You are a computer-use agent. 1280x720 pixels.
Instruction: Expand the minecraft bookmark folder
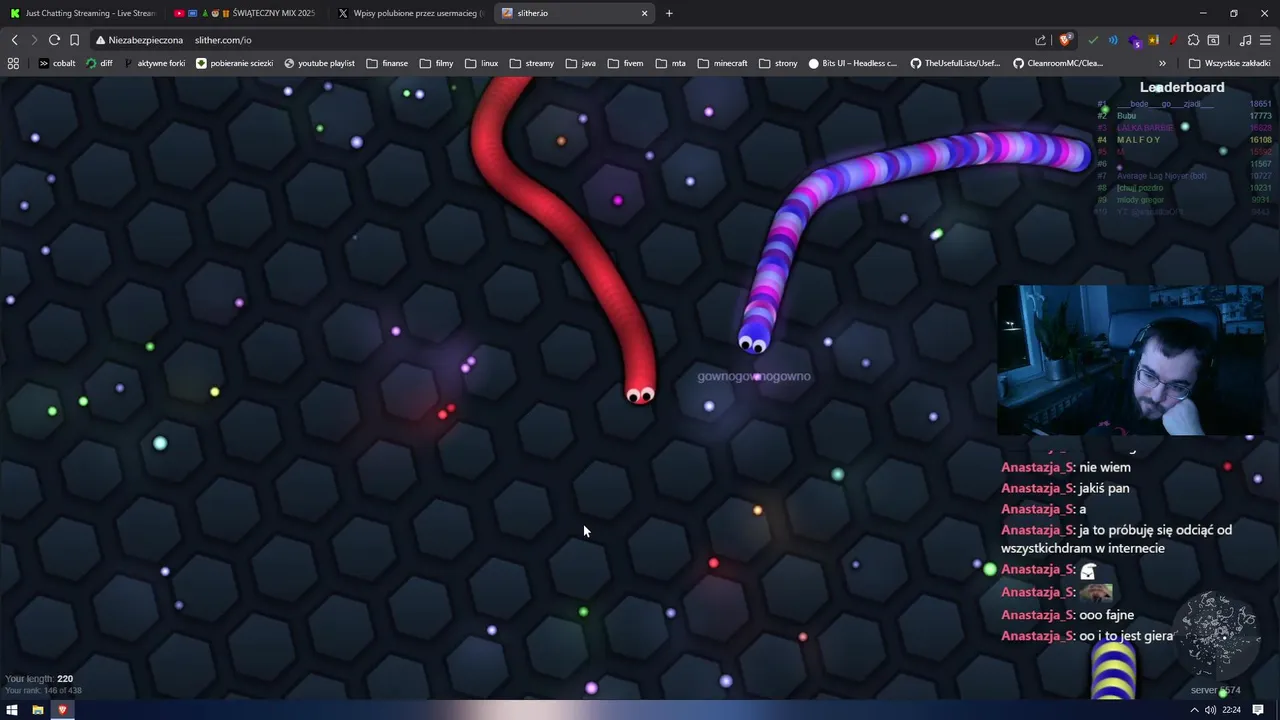722,63
